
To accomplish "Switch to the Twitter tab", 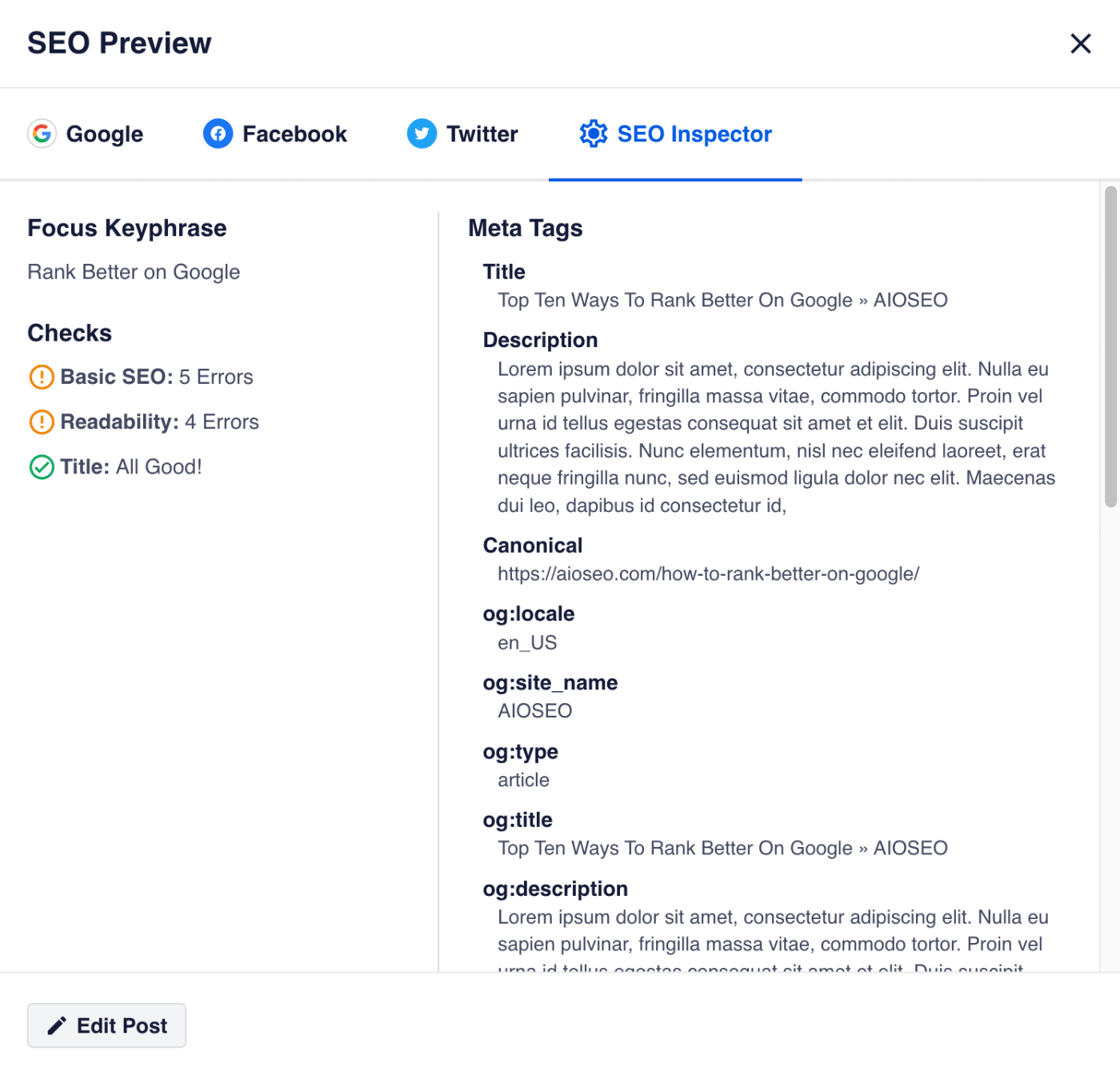I will (462, 134).
